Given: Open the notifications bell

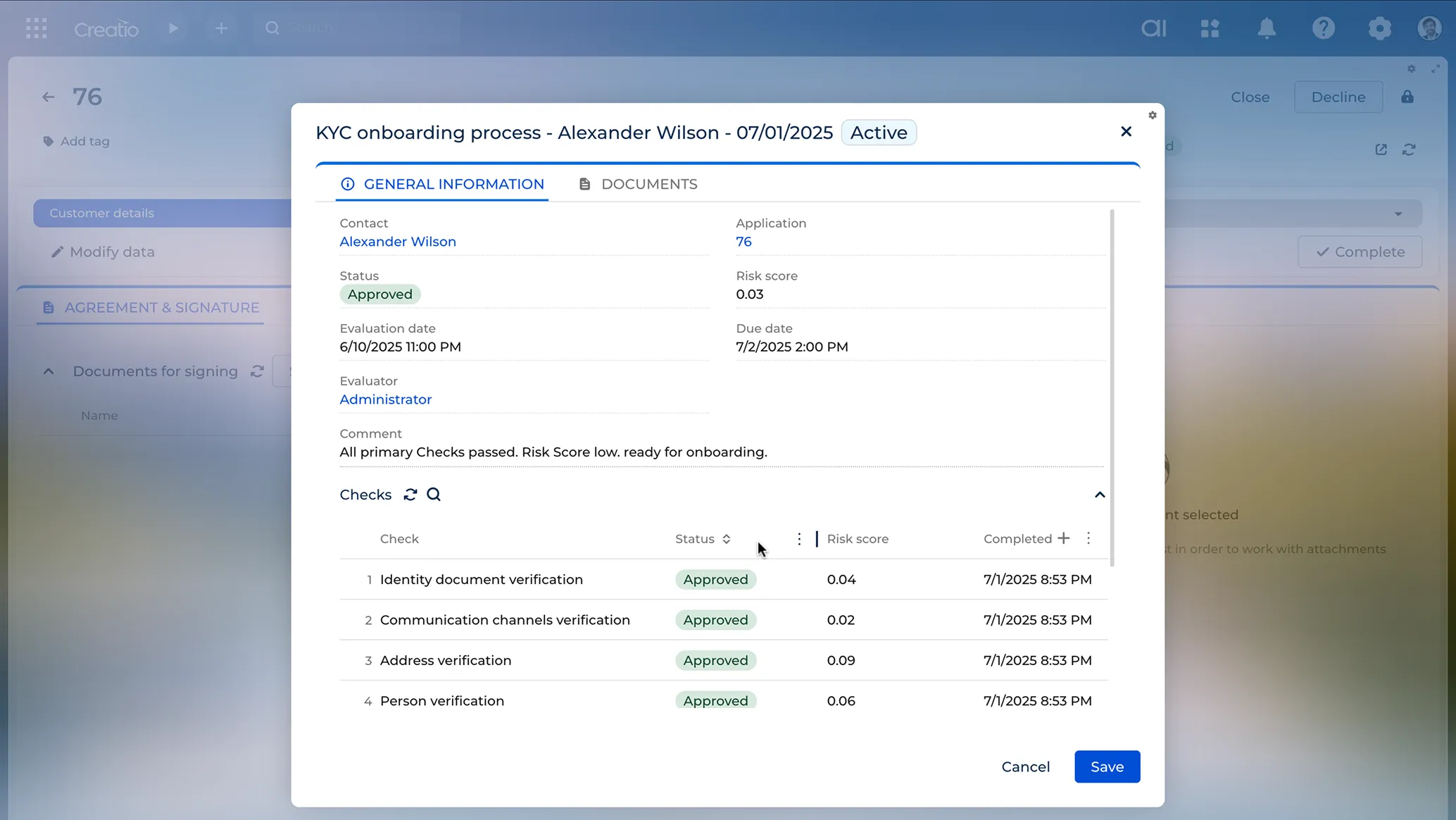Looking at the screenshot, I should (1266, 28).
